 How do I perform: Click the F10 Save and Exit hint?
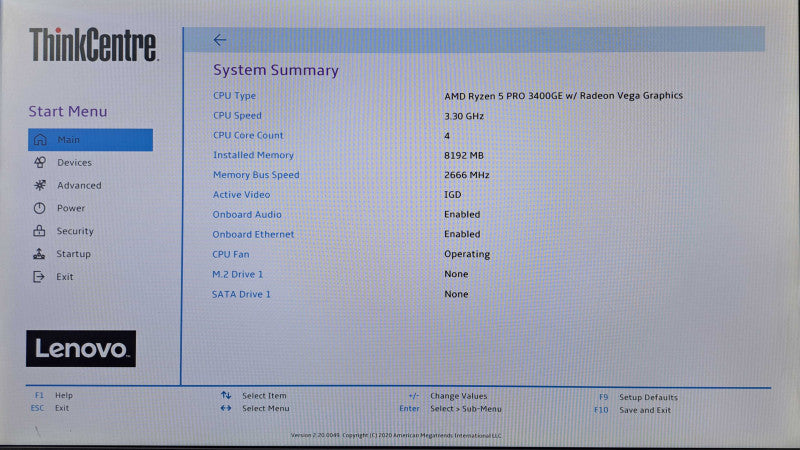[632, 410]
